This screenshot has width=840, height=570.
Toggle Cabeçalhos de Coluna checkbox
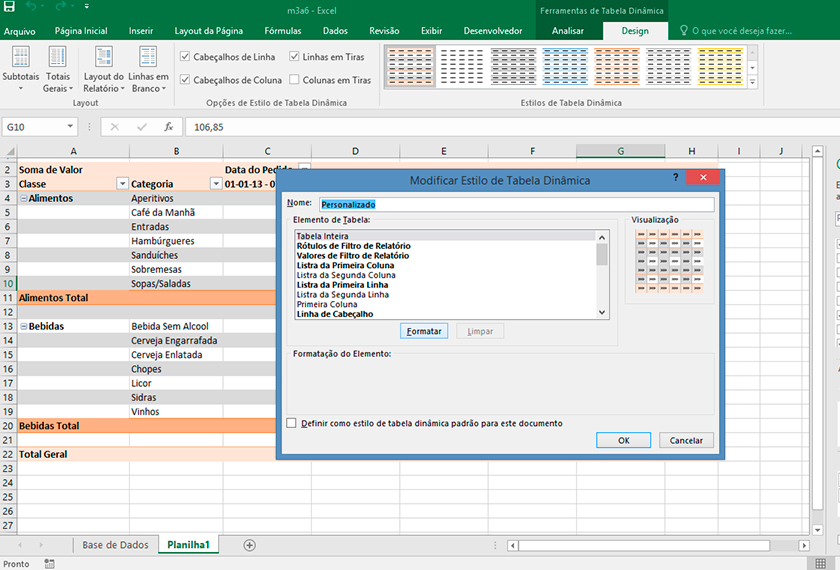pos(185,80)
